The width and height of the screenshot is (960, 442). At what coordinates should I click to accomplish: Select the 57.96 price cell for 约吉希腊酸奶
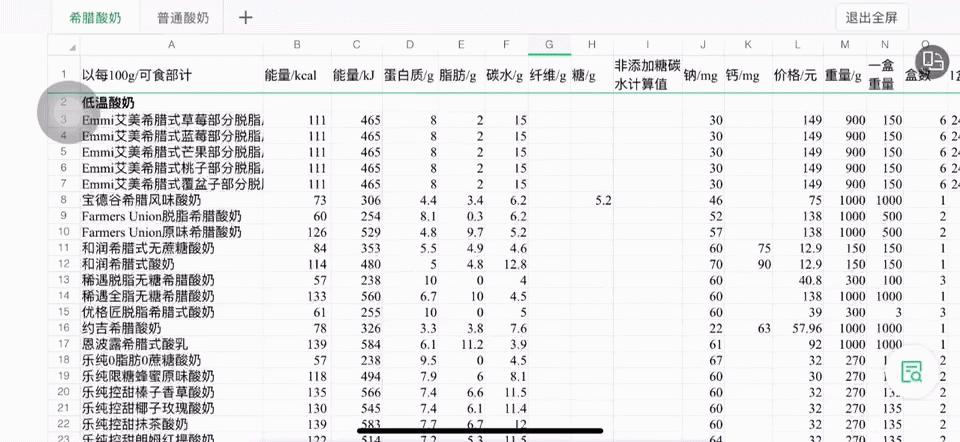pyautogui.click(x=797, y=328)
